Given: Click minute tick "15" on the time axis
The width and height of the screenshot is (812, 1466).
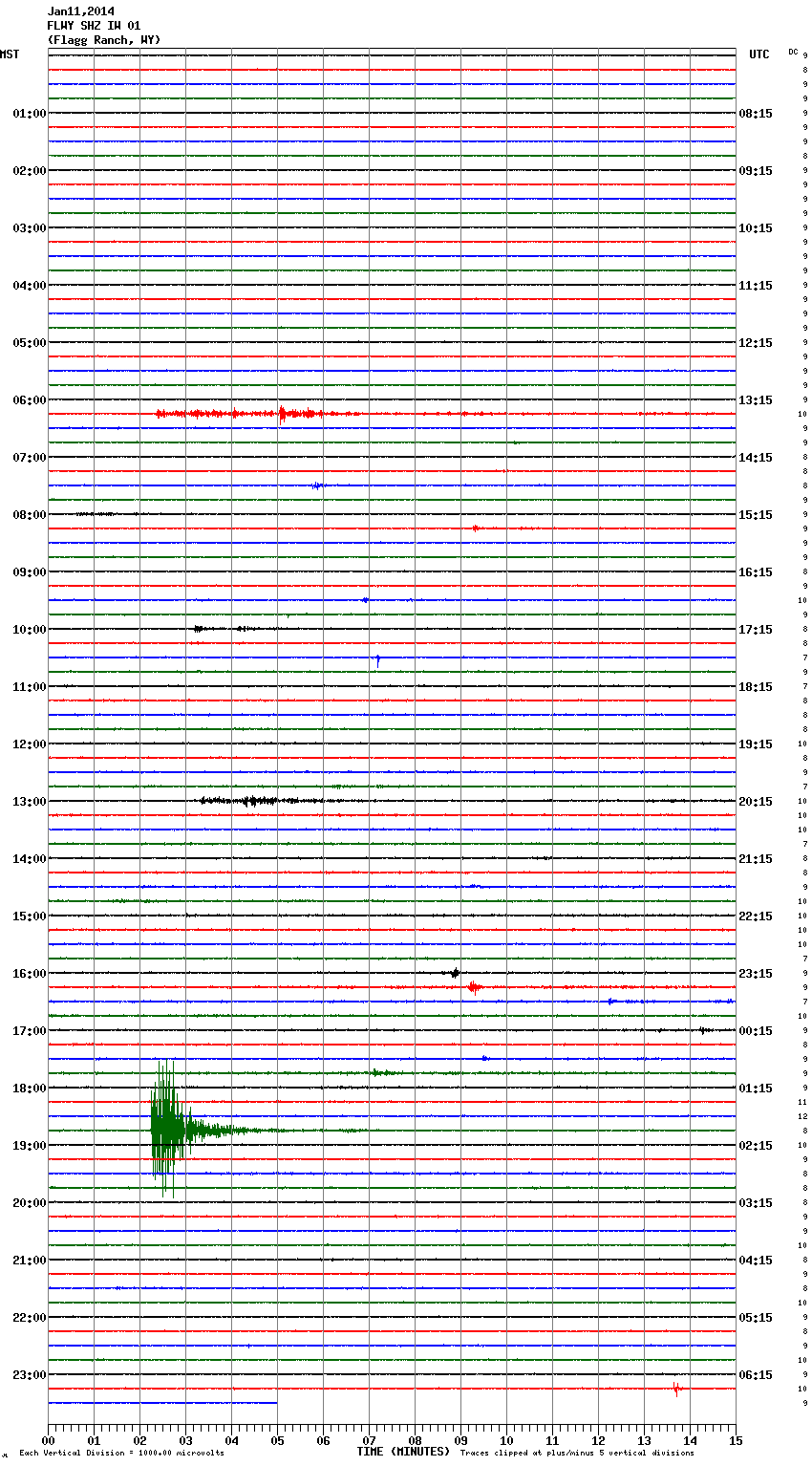Looking at the screenshot, I should point(736,1441).
